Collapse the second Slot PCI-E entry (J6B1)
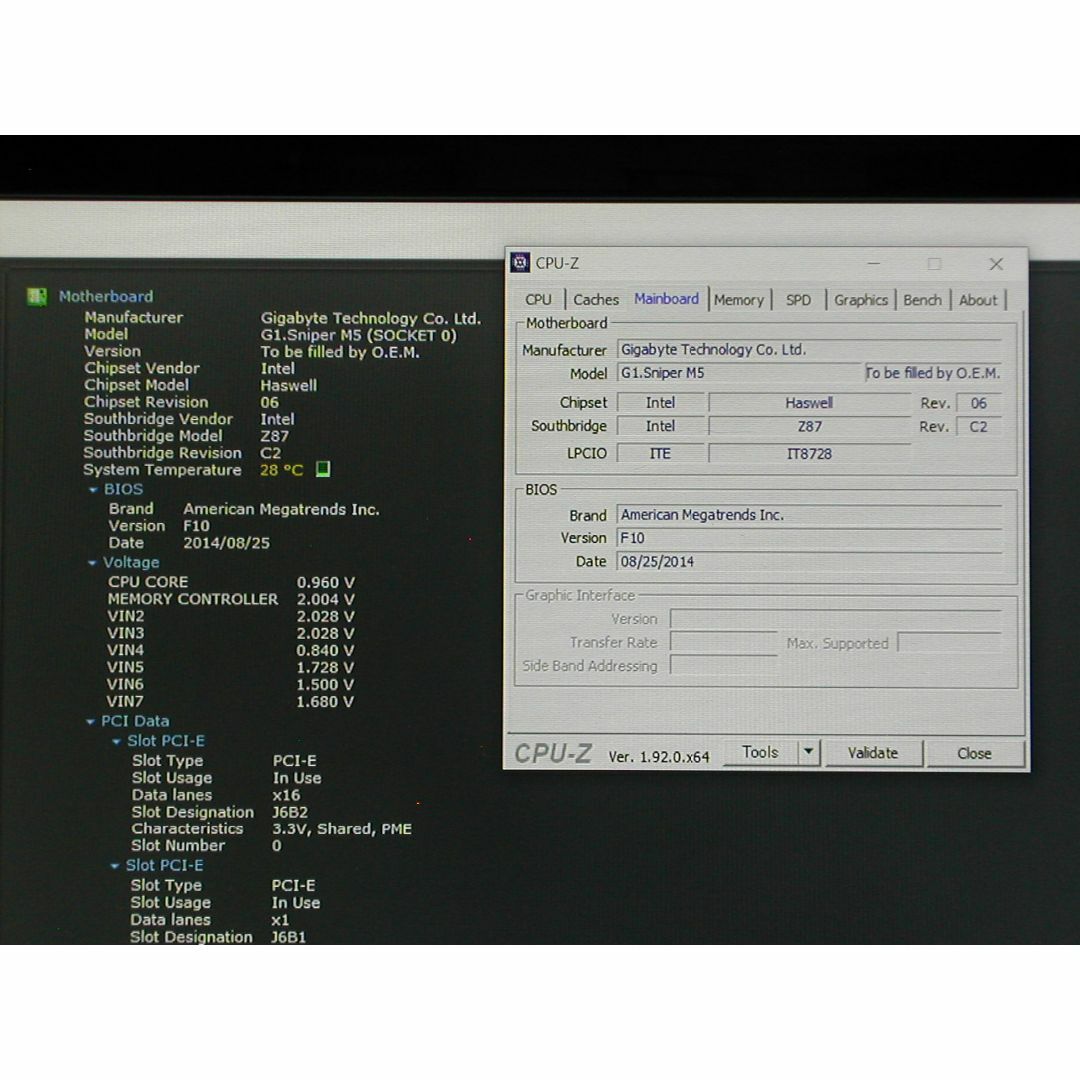Viewport: 1080px width, 1080px height. tap(115, 866)
